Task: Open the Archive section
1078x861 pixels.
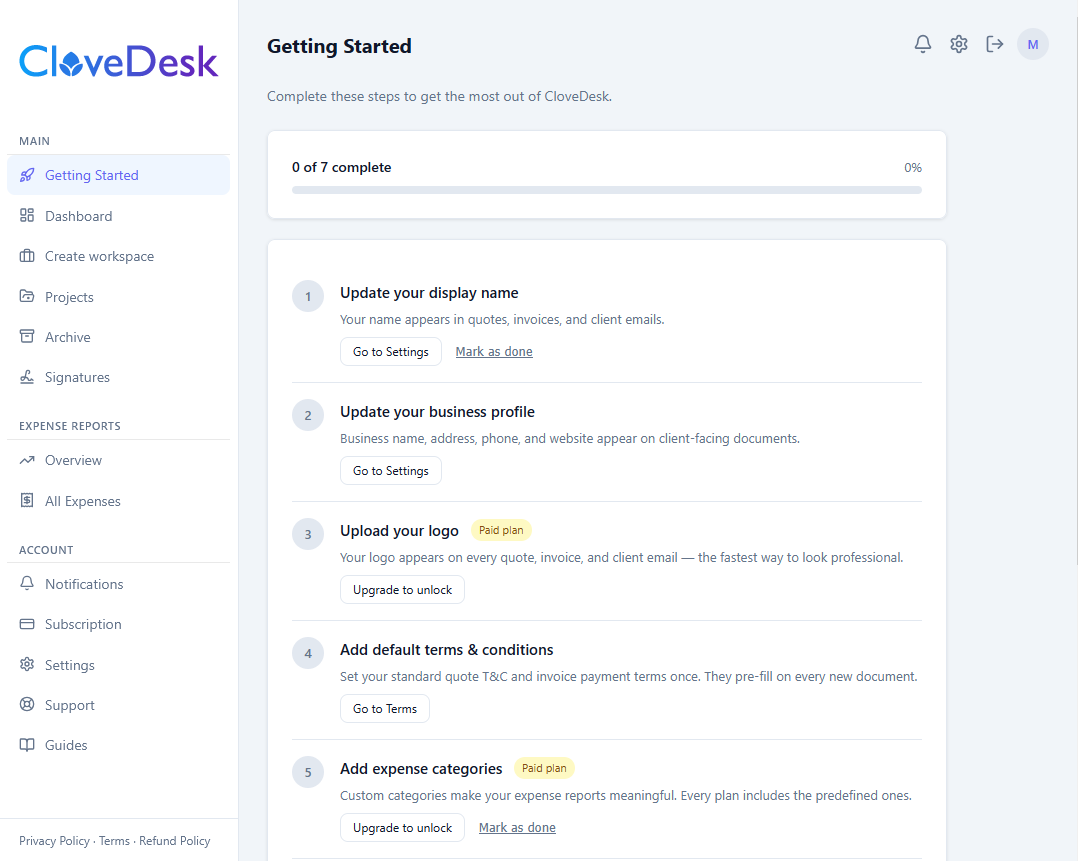Action: pyautogui.click(x=118, y=337)
